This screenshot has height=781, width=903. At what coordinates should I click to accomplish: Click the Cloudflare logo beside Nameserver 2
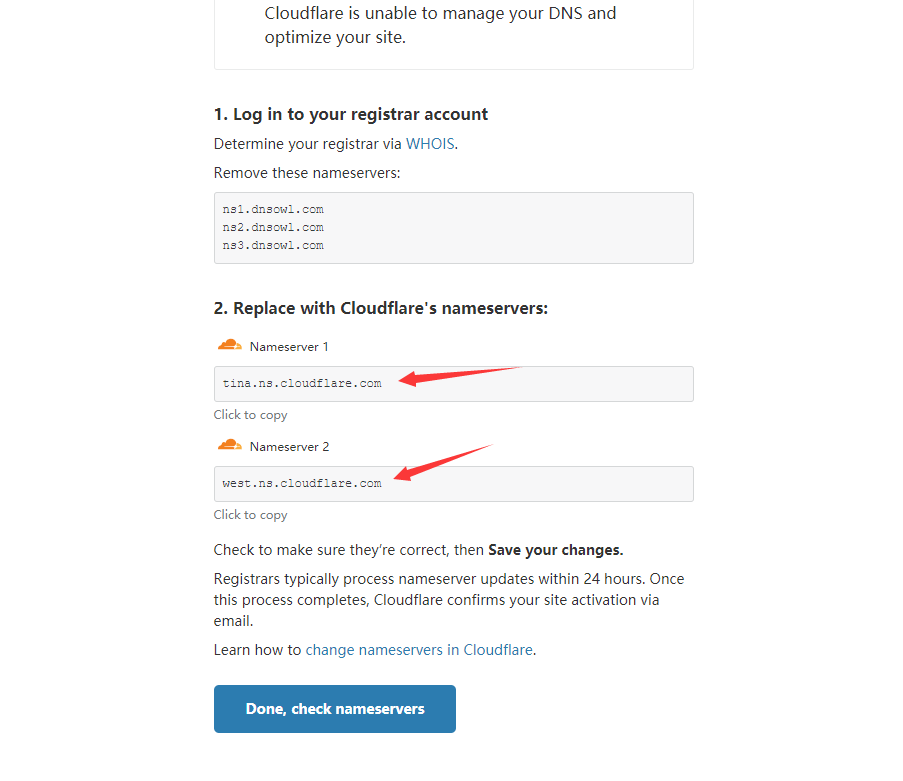click(x=229, y=445)
